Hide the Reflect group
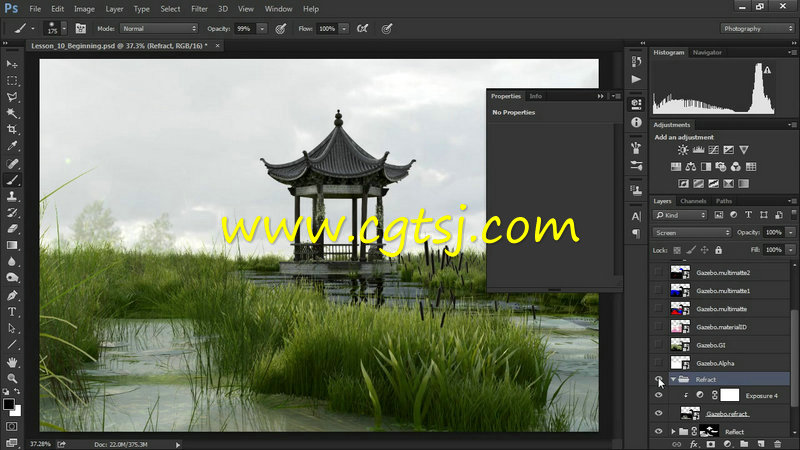Screen dimensions: 800x450 tap(659, 431)
